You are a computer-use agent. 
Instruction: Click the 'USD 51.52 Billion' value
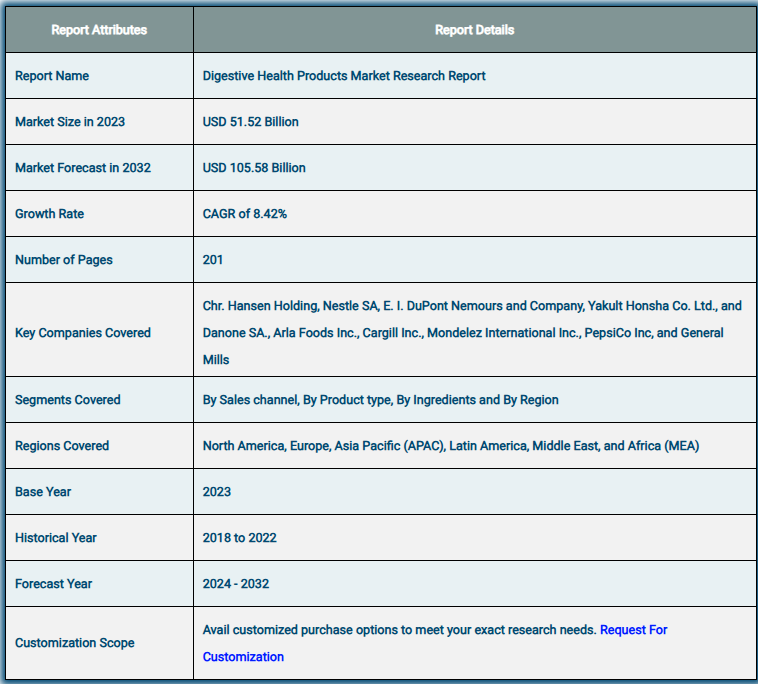pyautogui.click(x=250, y=122)
